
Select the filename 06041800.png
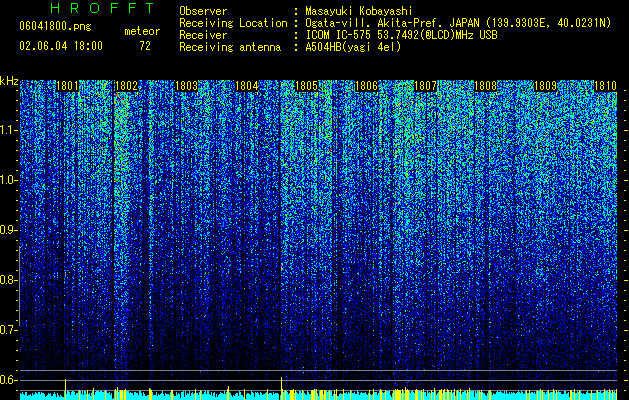coord(55,26)
